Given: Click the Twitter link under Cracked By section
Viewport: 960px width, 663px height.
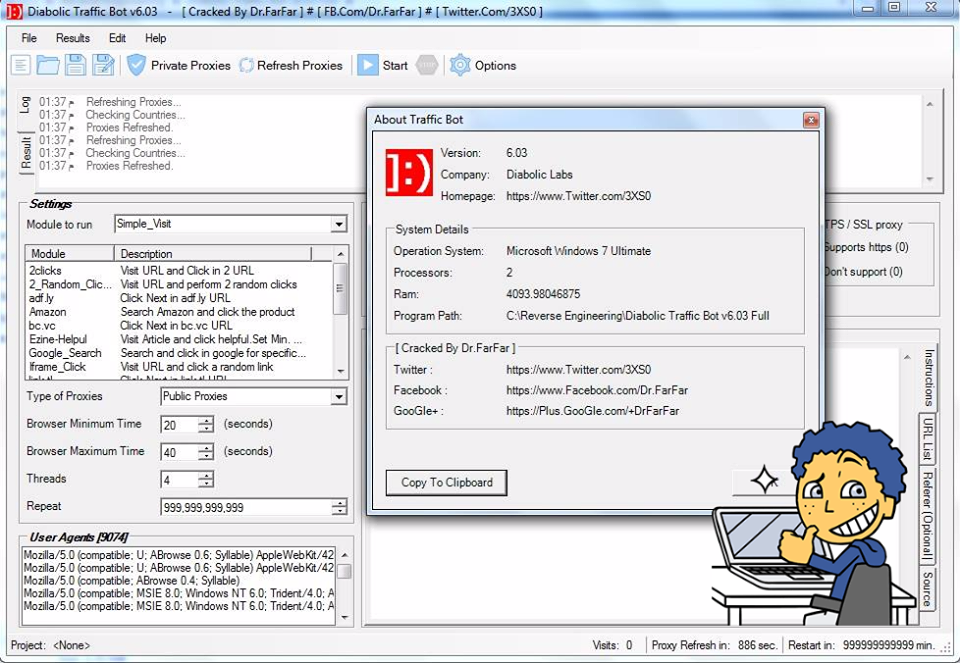Looking at the screenshot, I should [579, 370].
